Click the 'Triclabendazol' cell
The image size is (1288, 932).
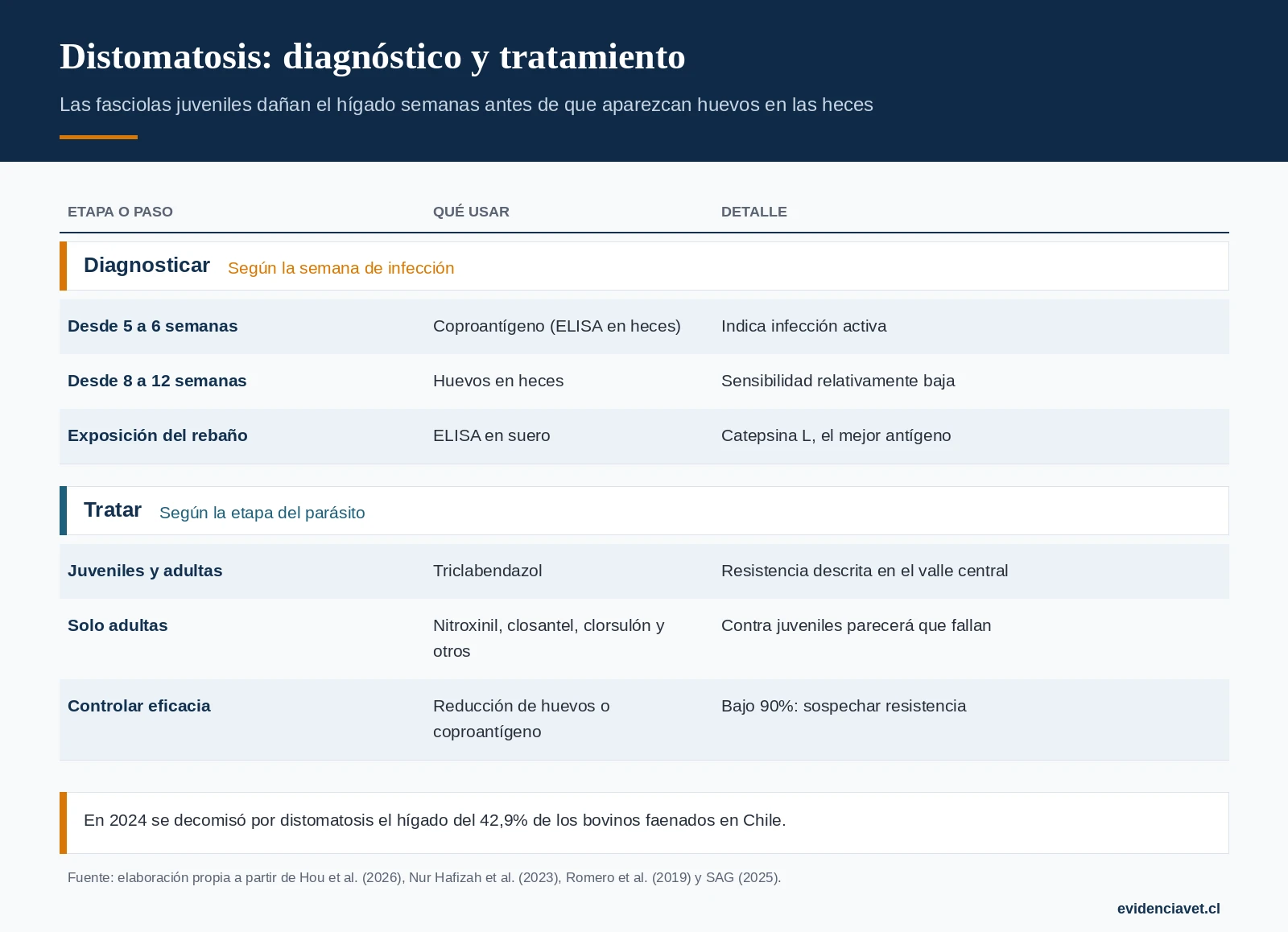pos(487,571)
